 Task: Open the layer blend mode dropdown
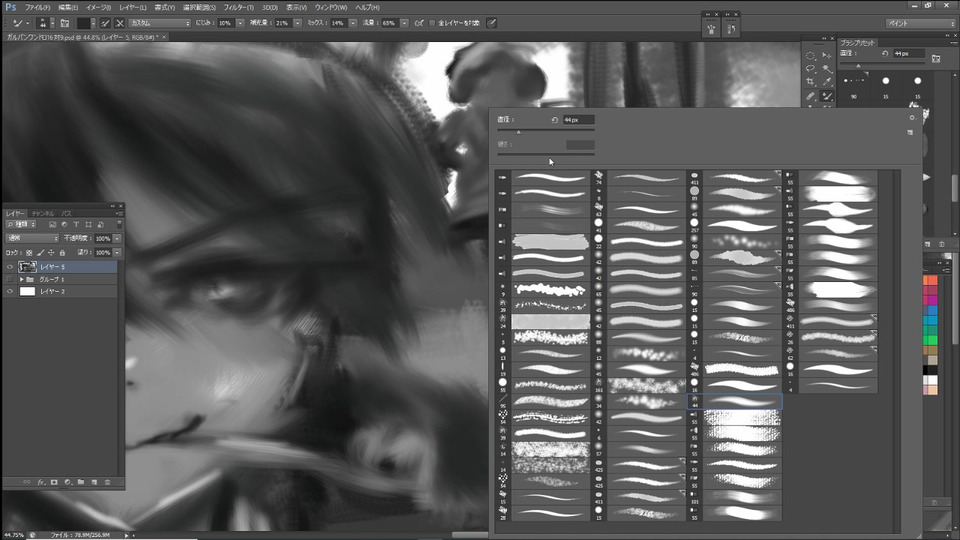[32, 238]
